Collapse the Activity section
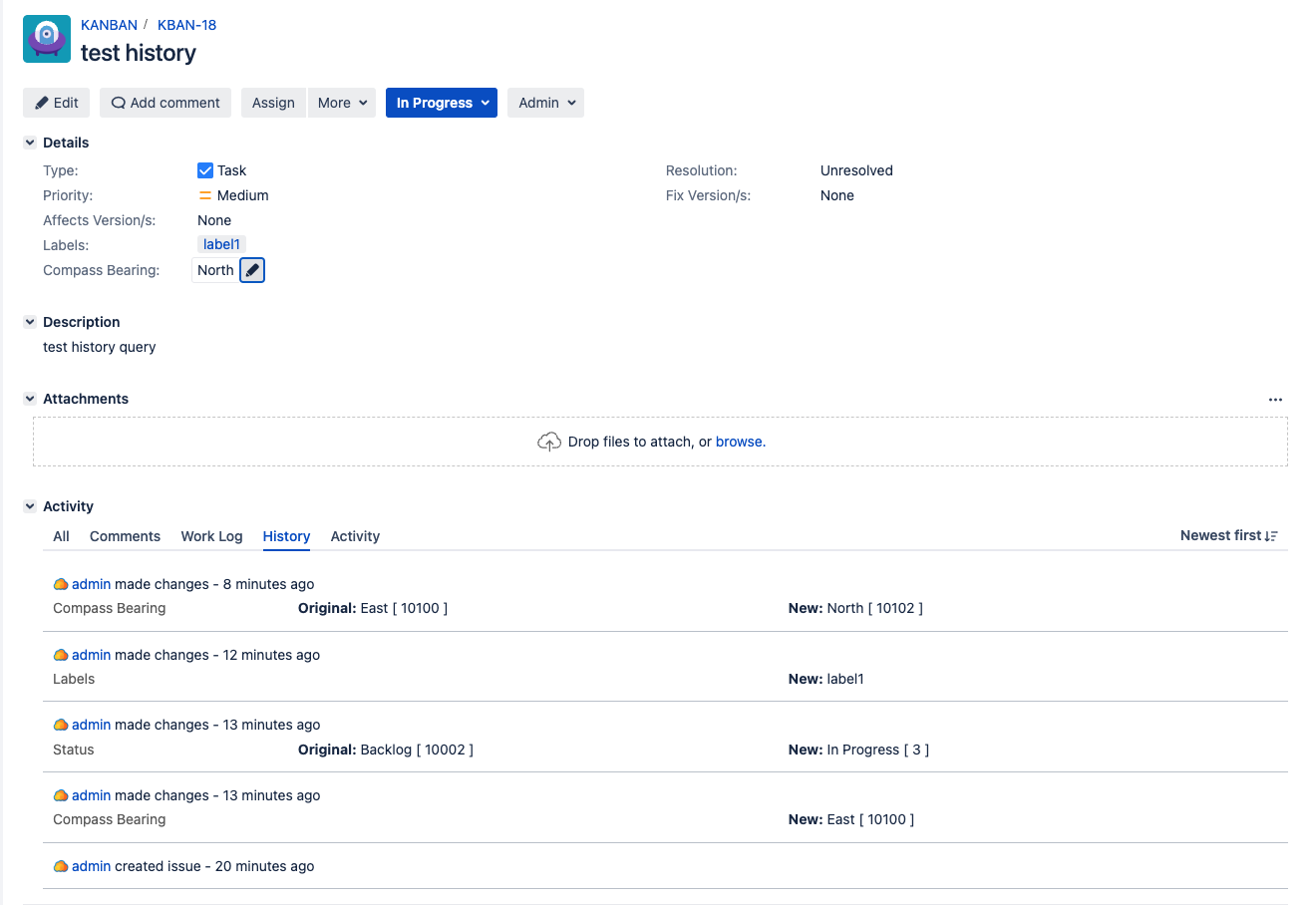The width and height of the screenshot is (1316, 905). click(29, 505)
